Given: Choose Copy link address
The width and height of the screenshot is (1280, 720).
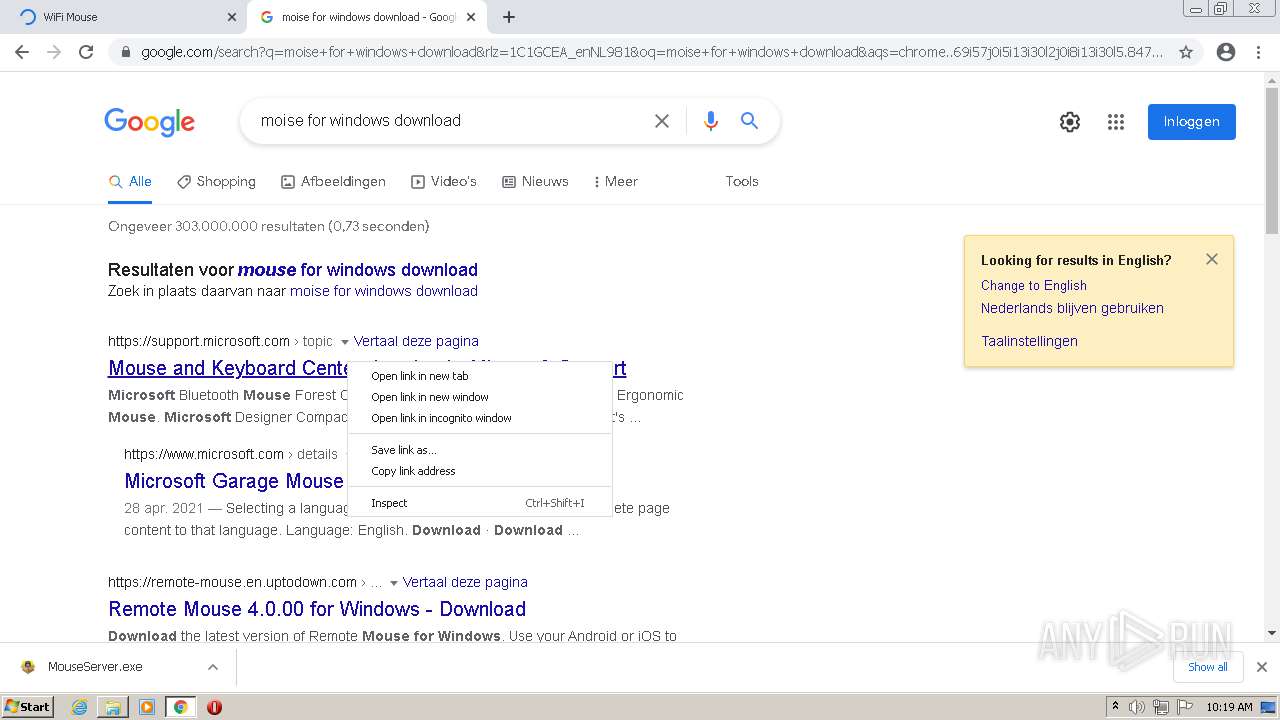Looking at the screenshot, I should coord(480,471).
